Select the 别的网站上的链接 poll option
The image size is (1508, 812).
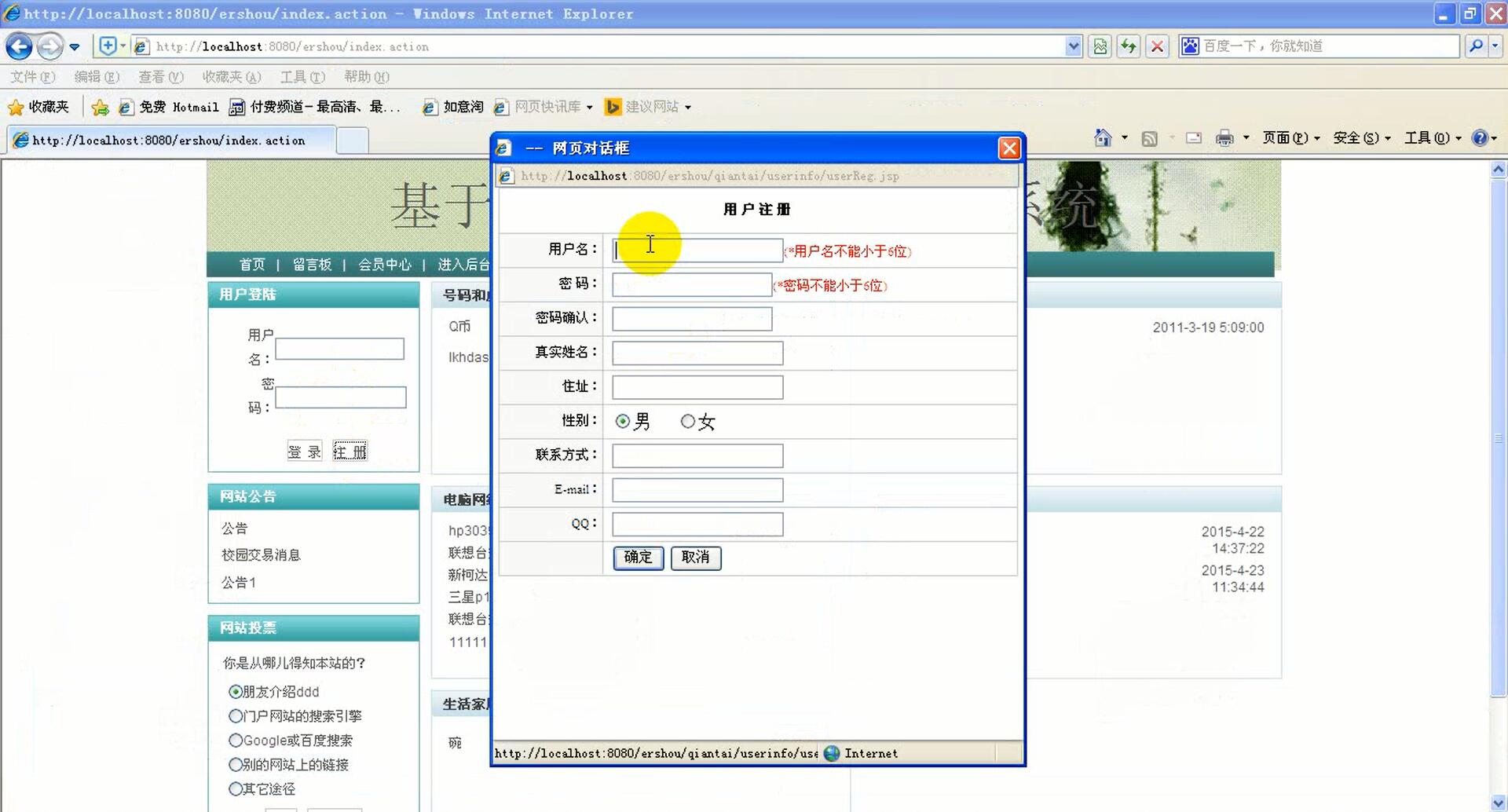coord(235,765)
